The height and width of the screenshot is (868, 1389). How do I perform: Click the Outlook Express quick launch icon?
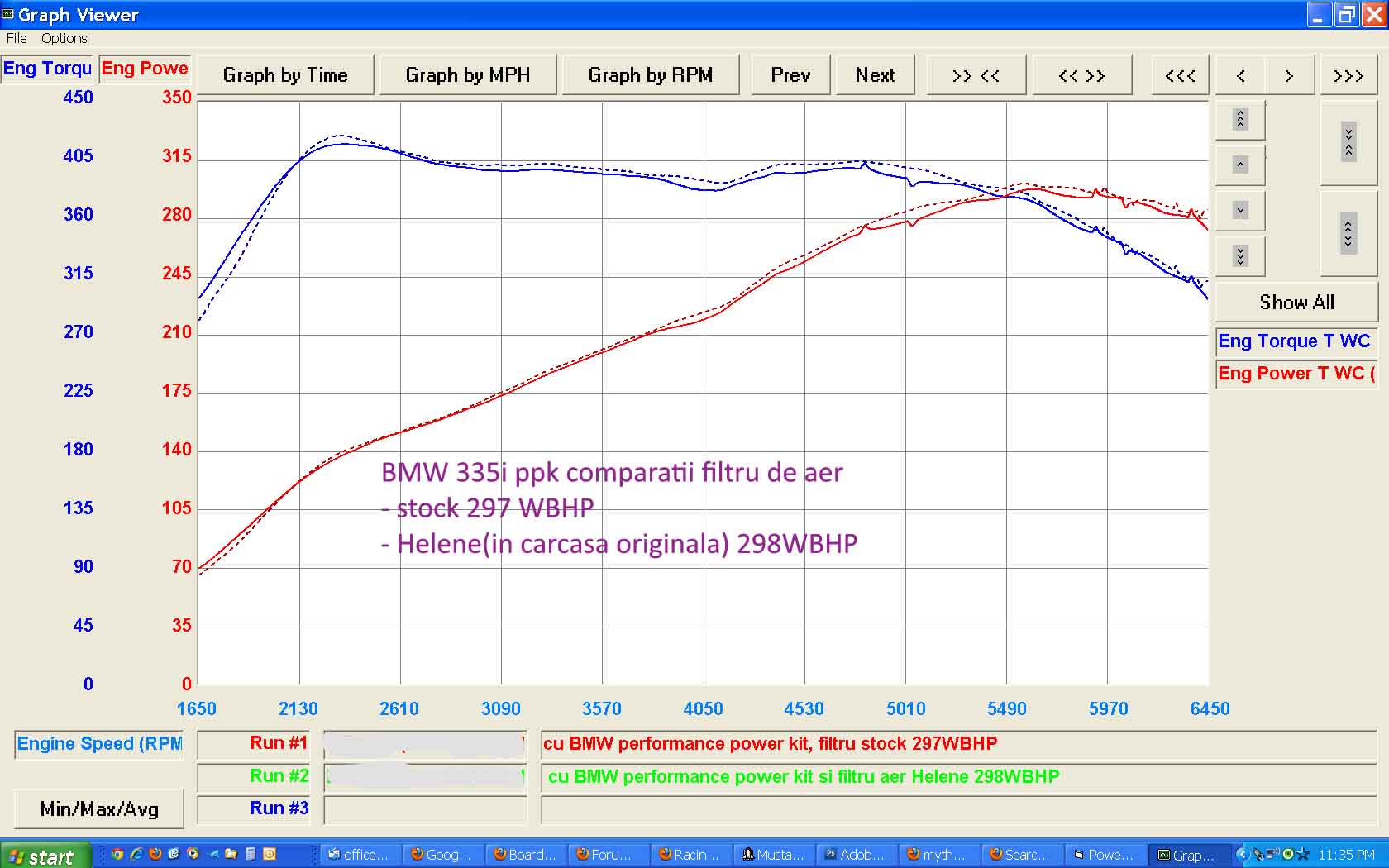[174, 855]
